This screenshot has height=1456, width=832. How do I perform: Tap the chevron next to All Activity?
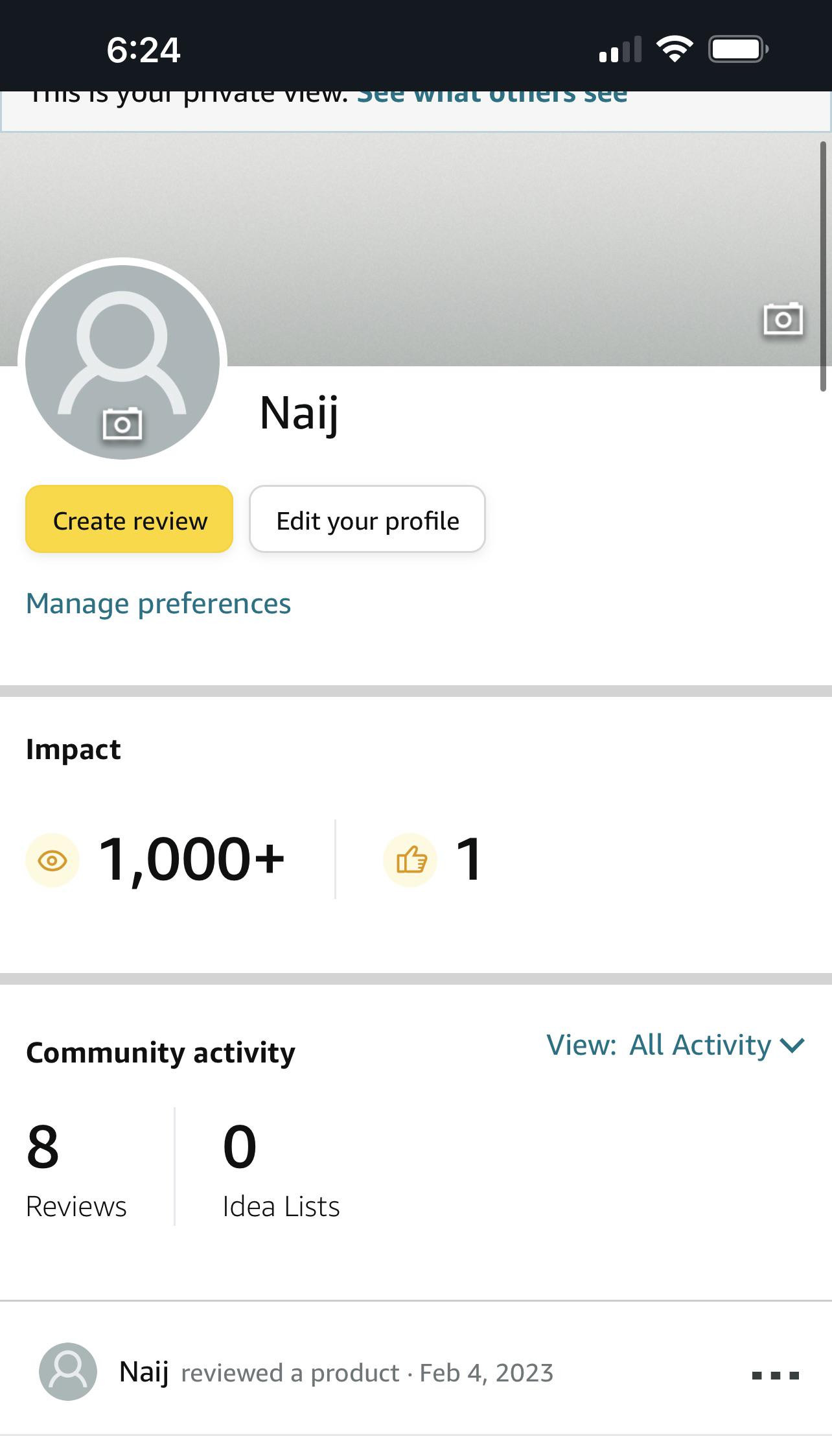pyautogui.click(x=792, y=1046)
